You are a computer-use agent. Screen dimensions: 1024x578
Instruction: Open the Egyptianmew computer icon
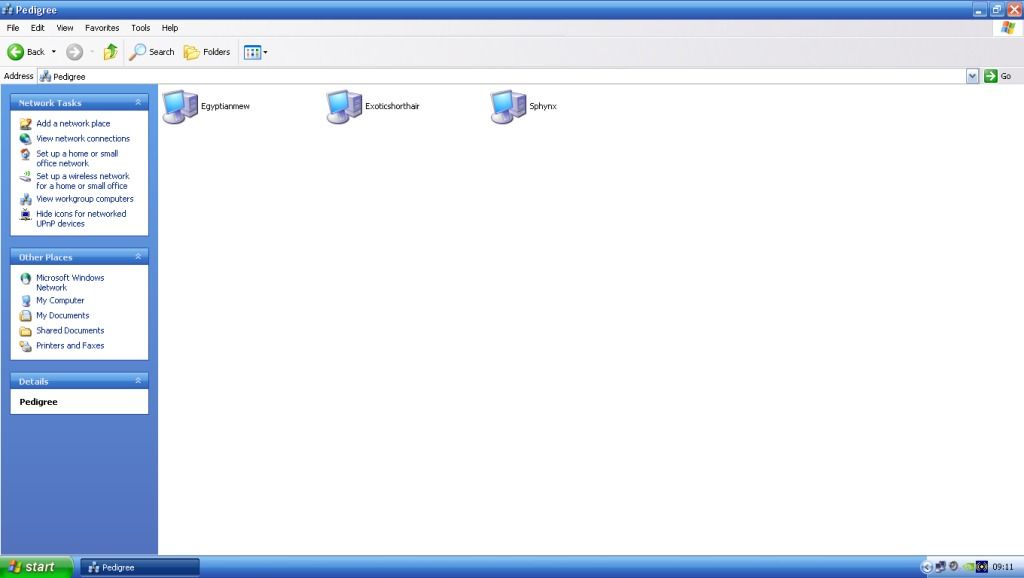click(x=181, y=106)
